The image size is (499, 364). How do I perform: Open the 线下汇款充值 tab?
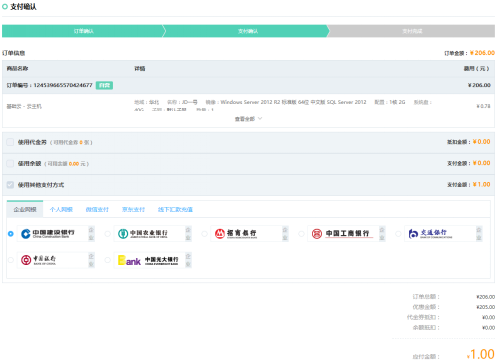click(175, 209)
